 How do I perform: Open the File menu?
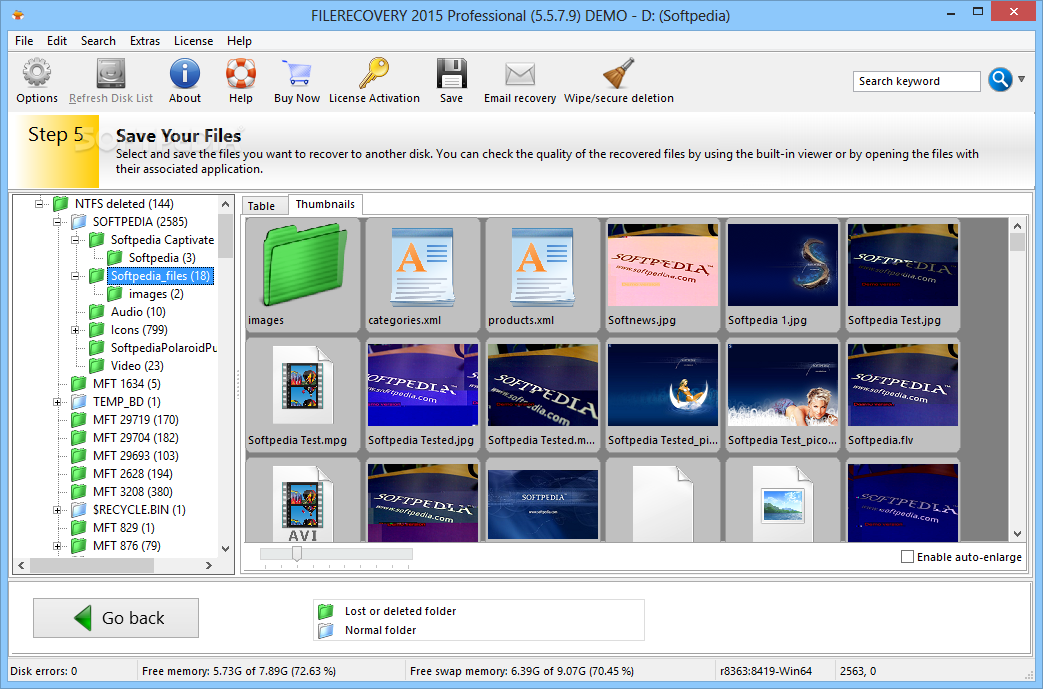(24, 41)
